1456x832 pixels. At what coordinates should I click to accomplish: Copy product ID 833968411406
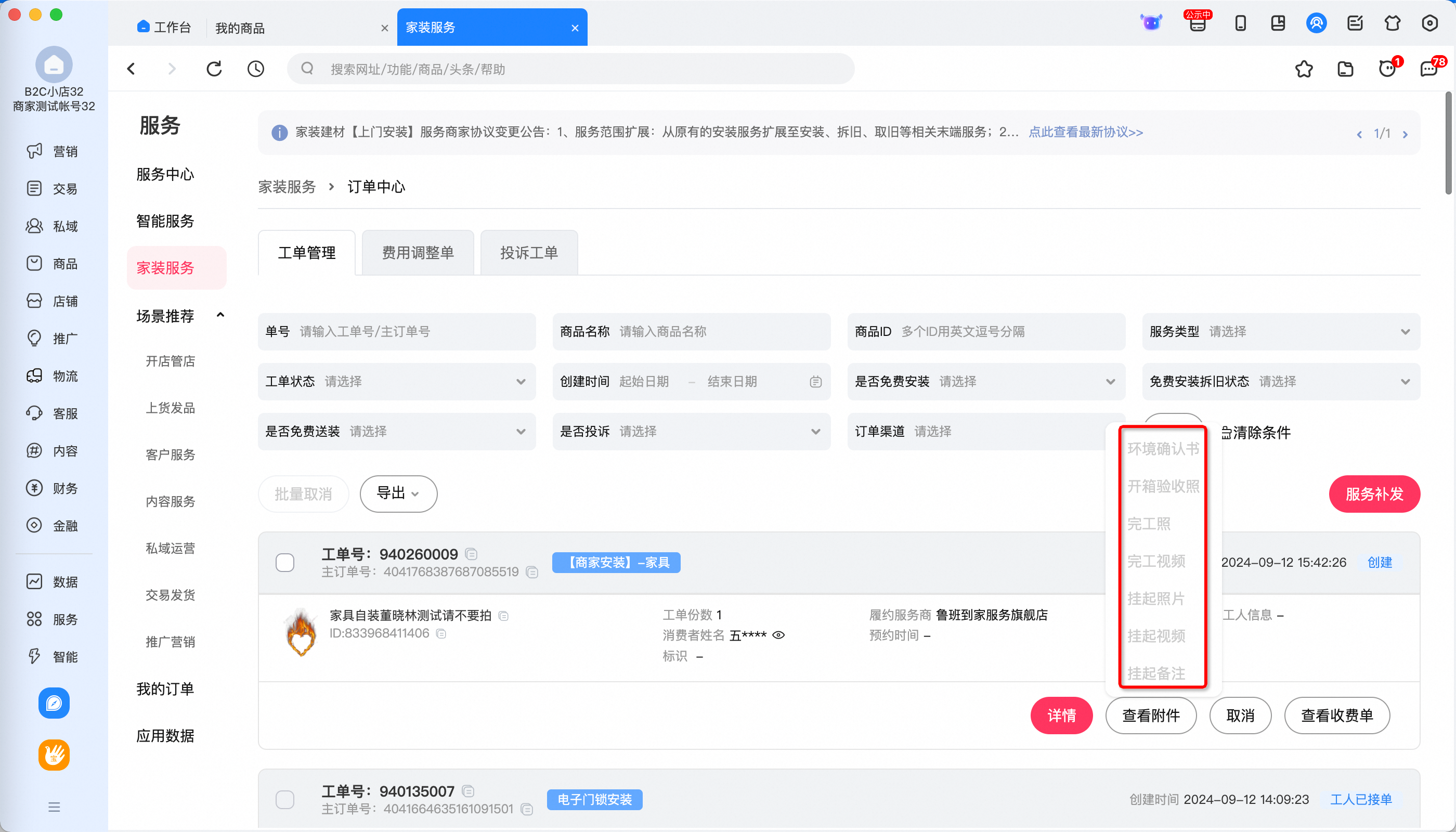tap(441, 634)
